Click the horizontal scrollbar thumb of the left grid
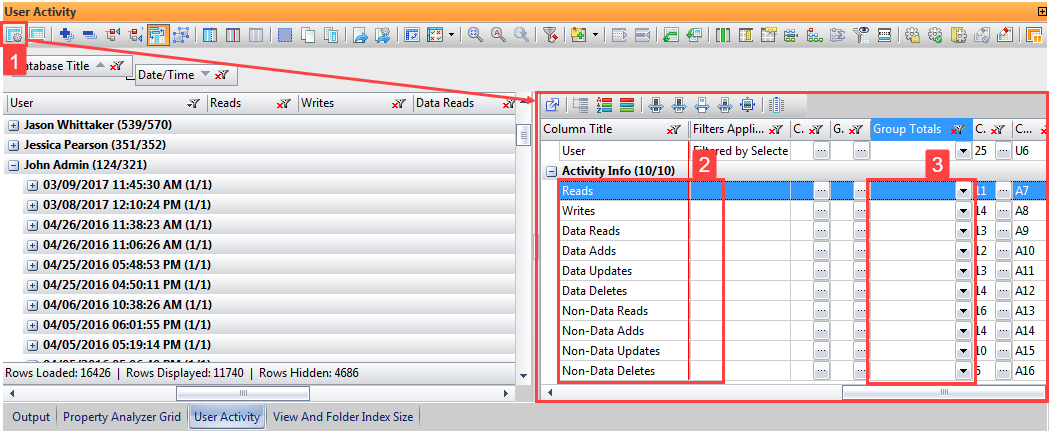This screenshot has width=1049, height=433. click(243, 393)
